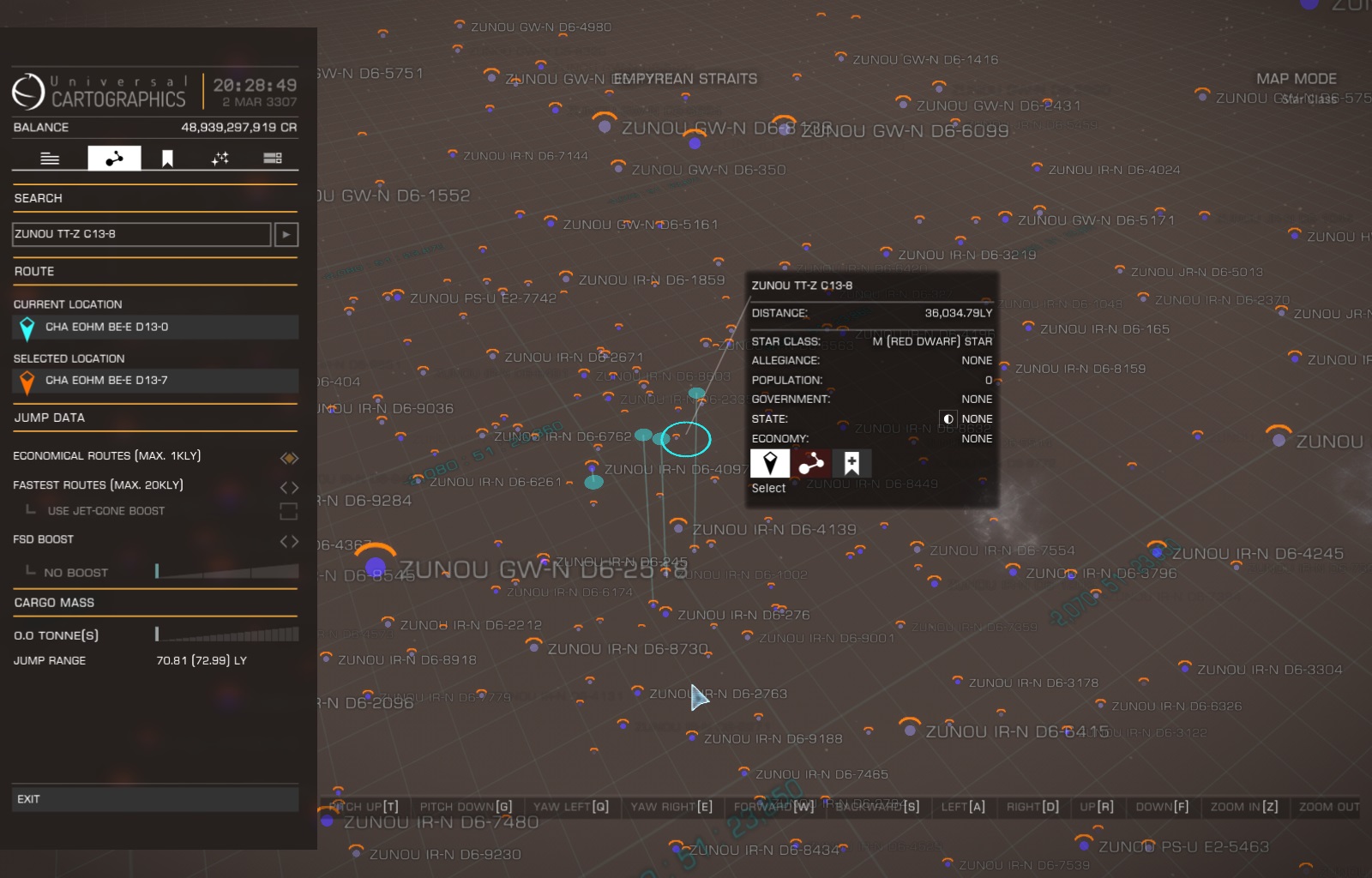
Task: Click the Zunou GW-N D6-5171 star
Action: (x=1005, y=219)
